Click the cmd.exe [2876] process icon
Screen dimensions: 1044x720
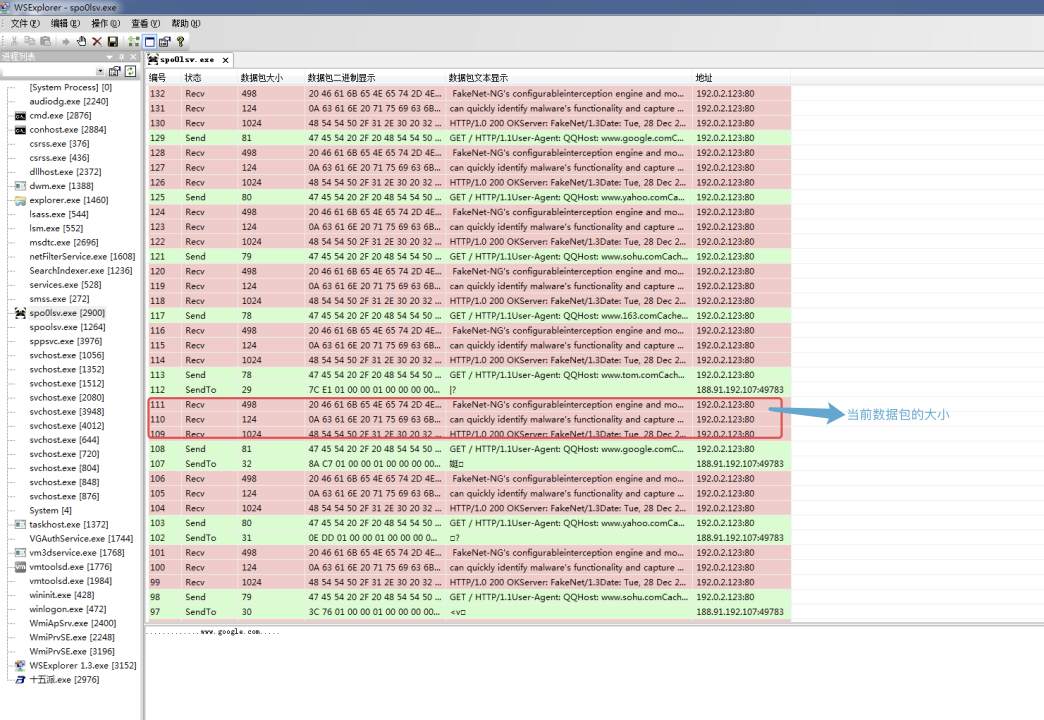(20, 116)
